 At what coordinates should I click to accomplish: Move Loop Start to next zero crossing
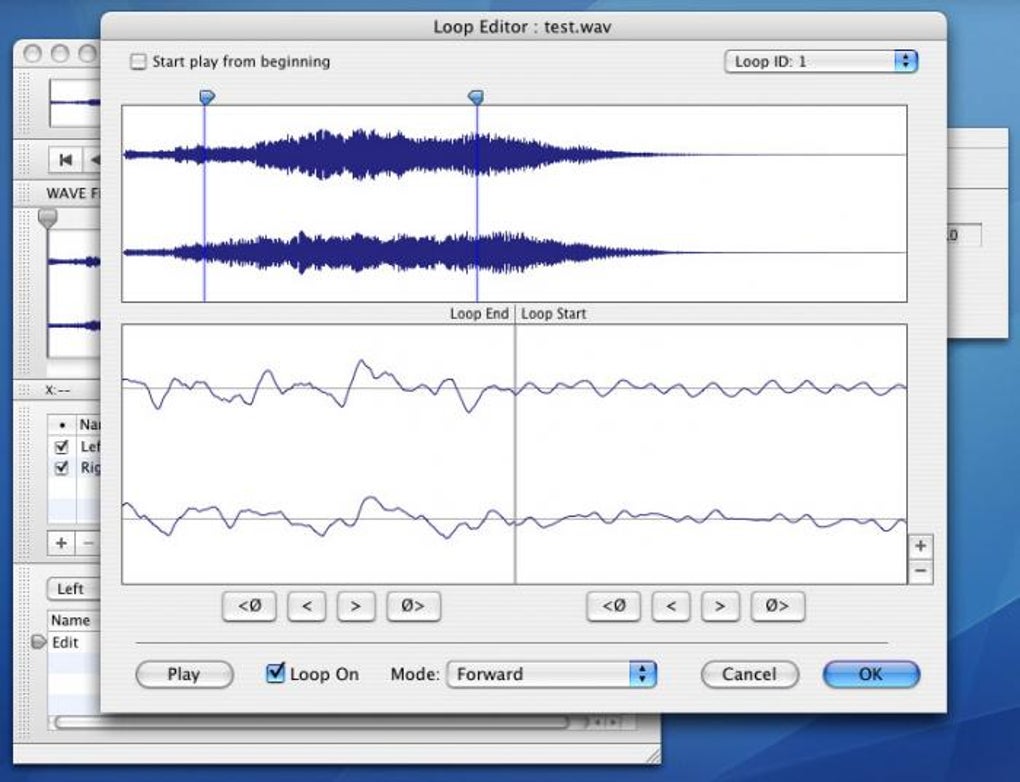(777, 606)
